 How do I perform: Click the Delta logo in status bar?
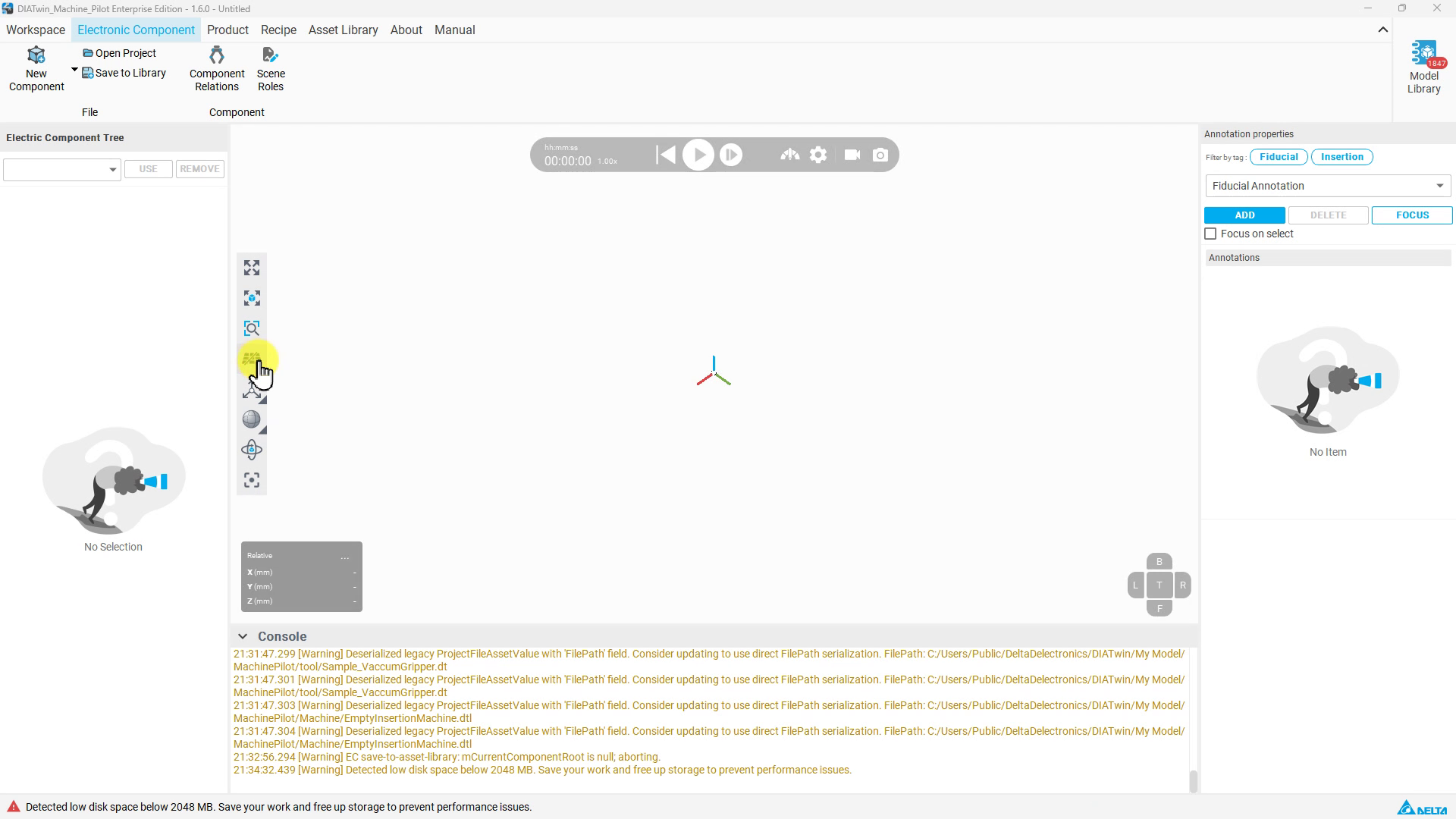pos(1422,808)
